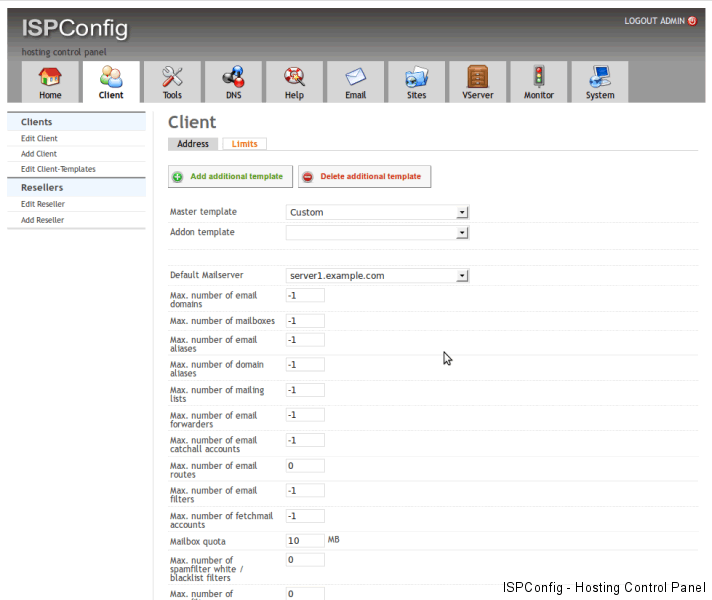Screen dimensions: 712x600
Task: Open the Sites module icon
Action: coord(416,78)
